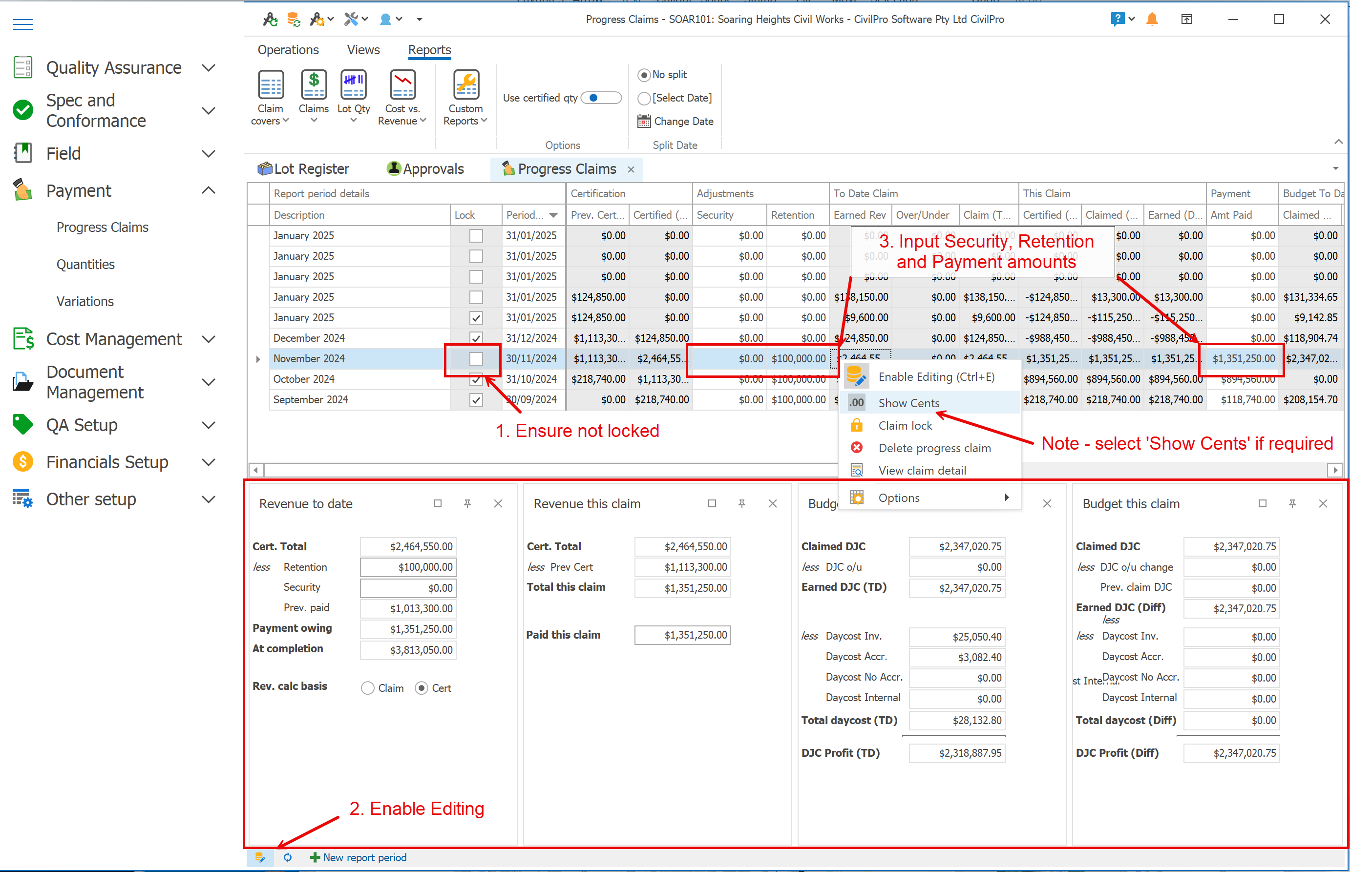Switch to the Operations ribbon tab

tap(288, 50)
